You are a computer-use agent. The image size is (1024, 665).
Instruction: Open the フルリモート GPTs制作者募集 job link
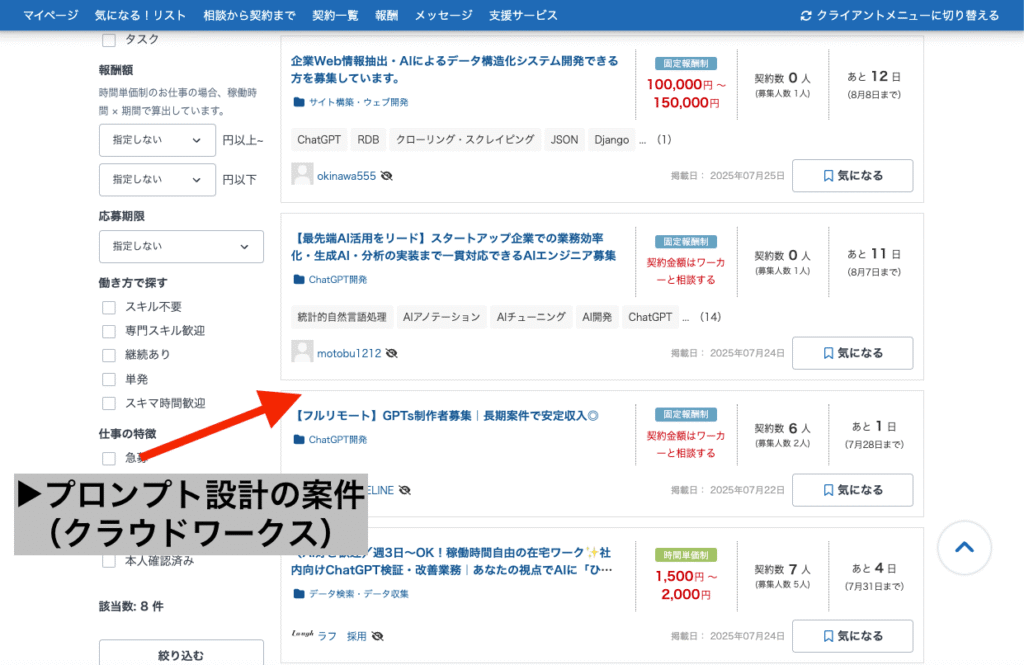tap(446, 415)
